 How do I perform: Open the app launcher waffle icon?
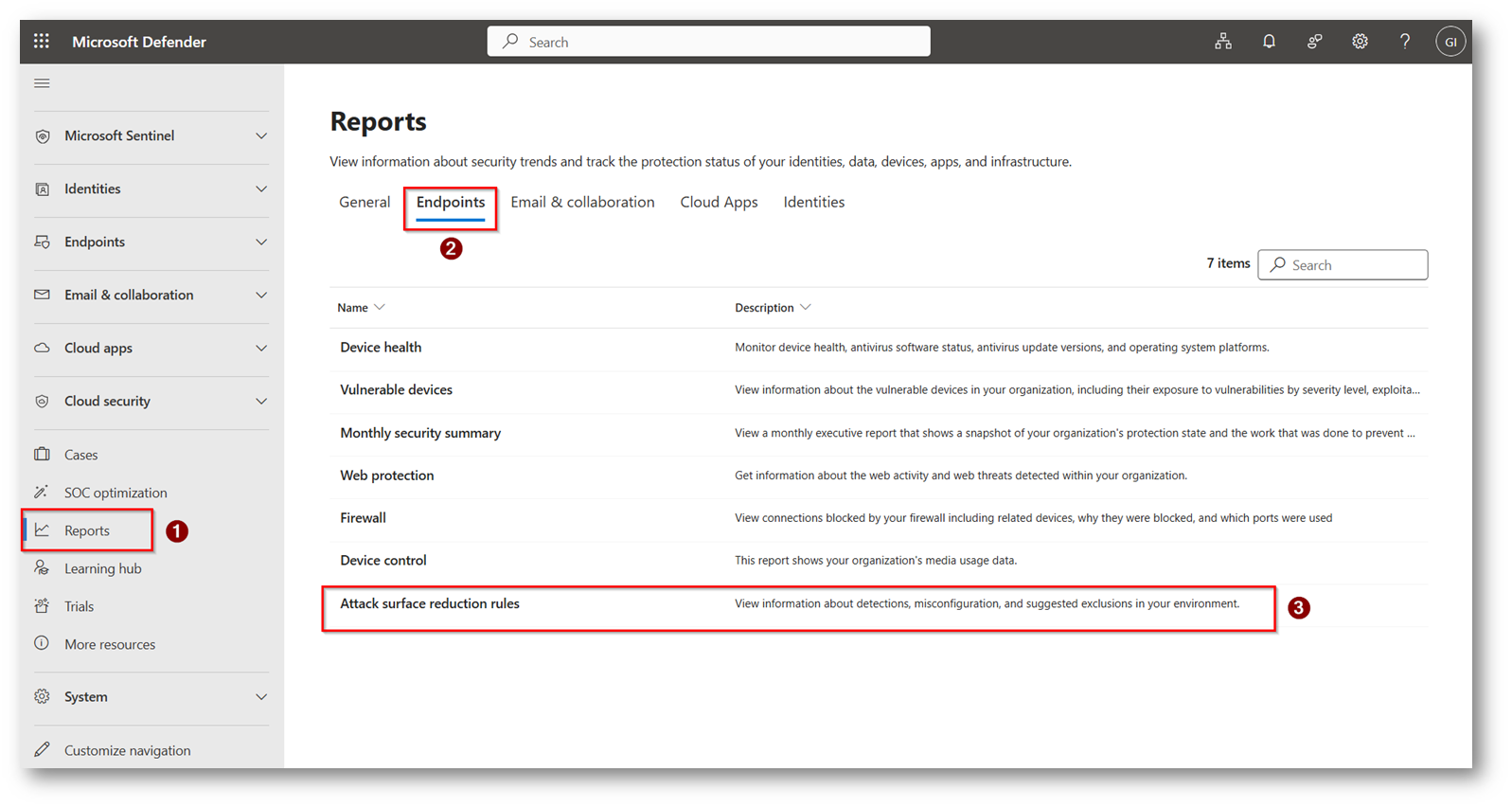(42, 42)
